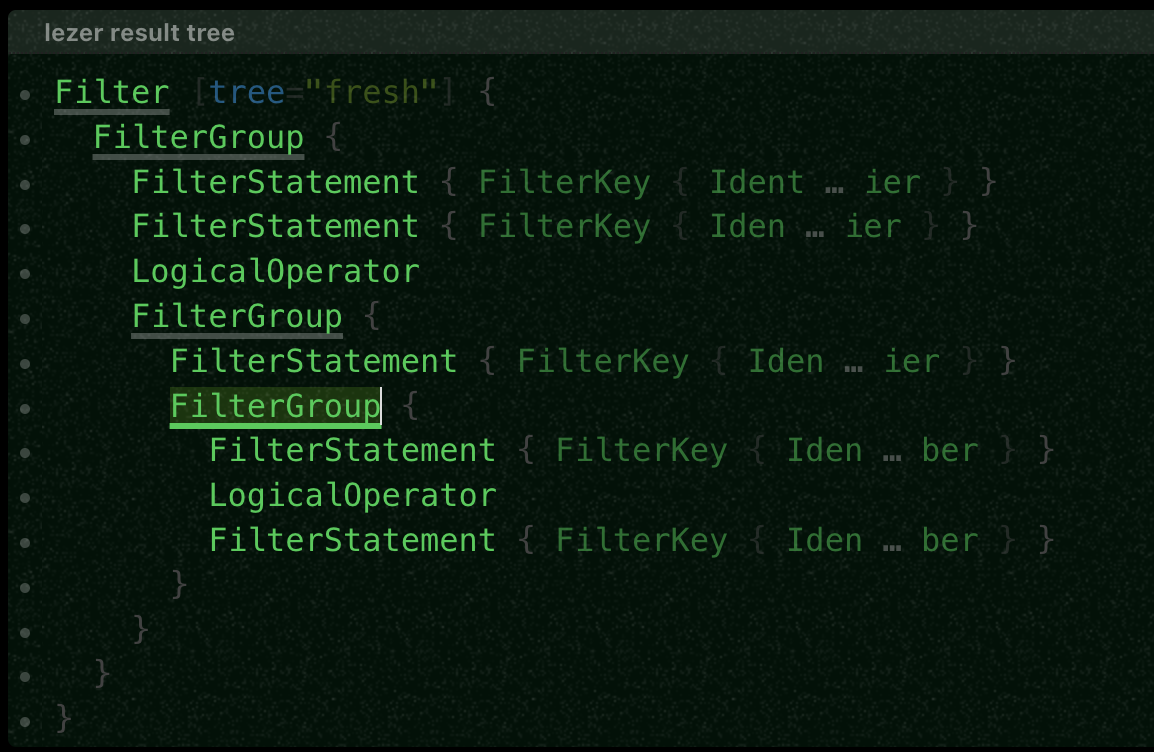Click the opening brace after highlighted FilterGroup
The image size is (1154, 752).
pyautogui.click(x=411, y=406)
